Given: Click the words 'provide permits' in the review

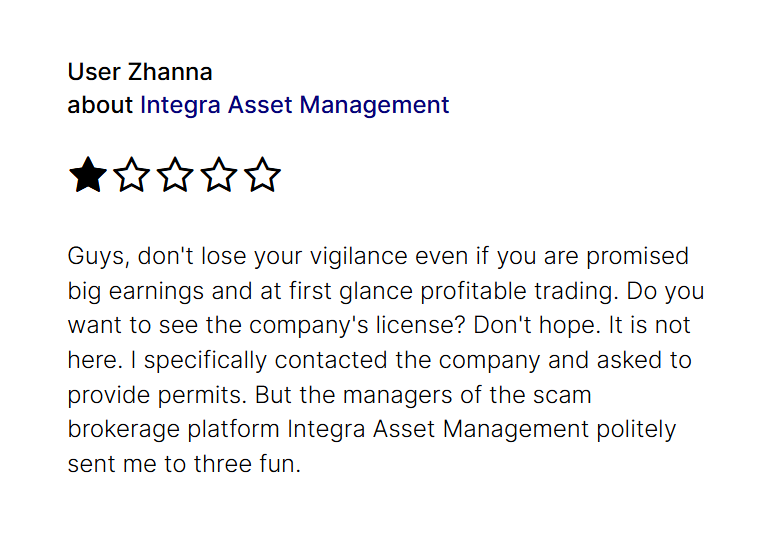Looking at the screenshot, I should pos(157,395).
